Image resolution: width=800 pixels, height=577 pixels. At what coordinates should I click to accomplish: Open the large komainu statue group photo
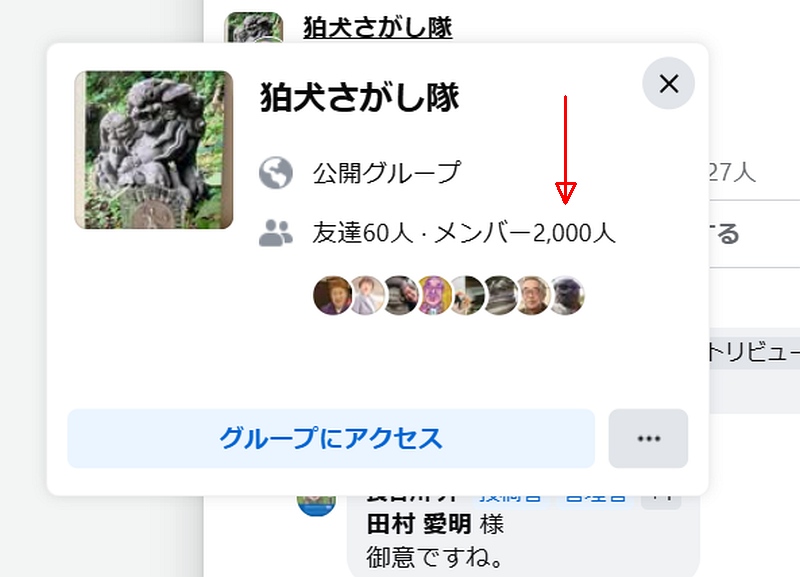[154, 150]
